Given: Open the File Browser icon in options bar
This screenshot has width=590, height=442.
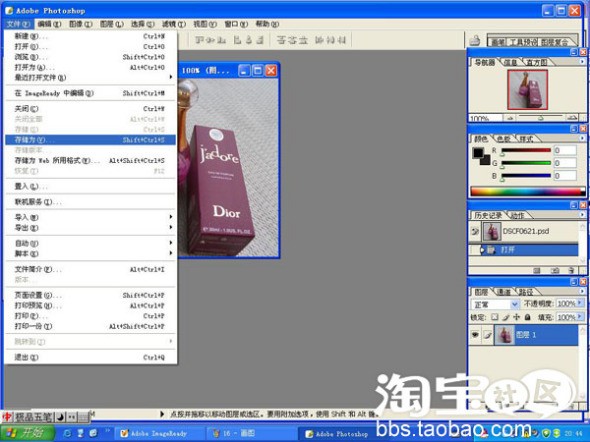Looking at the screenshot, I should click(x=475, y=40).
